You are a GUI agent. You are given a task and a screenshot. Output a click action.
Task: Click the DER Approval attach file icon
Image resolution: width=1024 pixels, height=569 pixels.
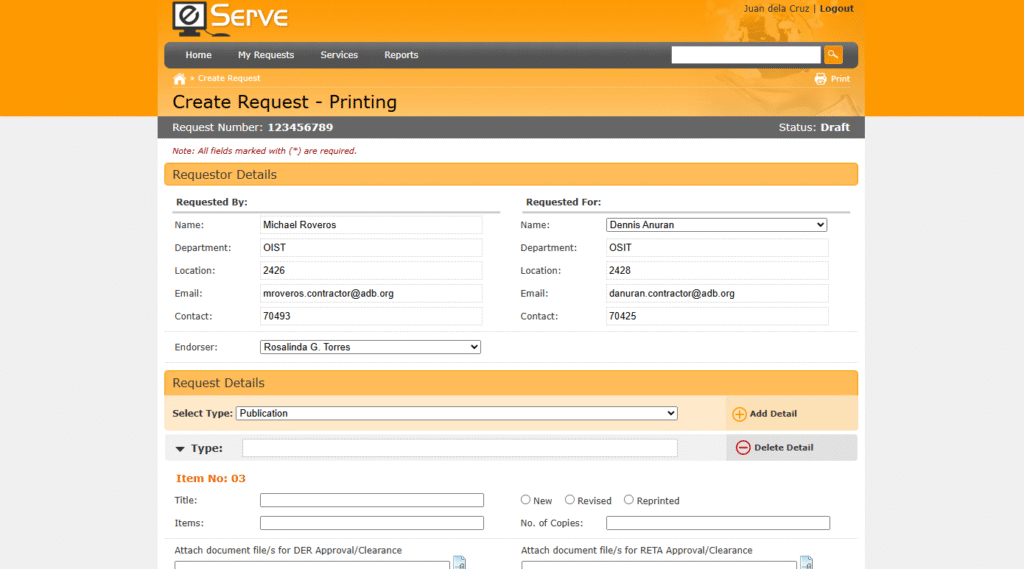click(x=459, y=563)
